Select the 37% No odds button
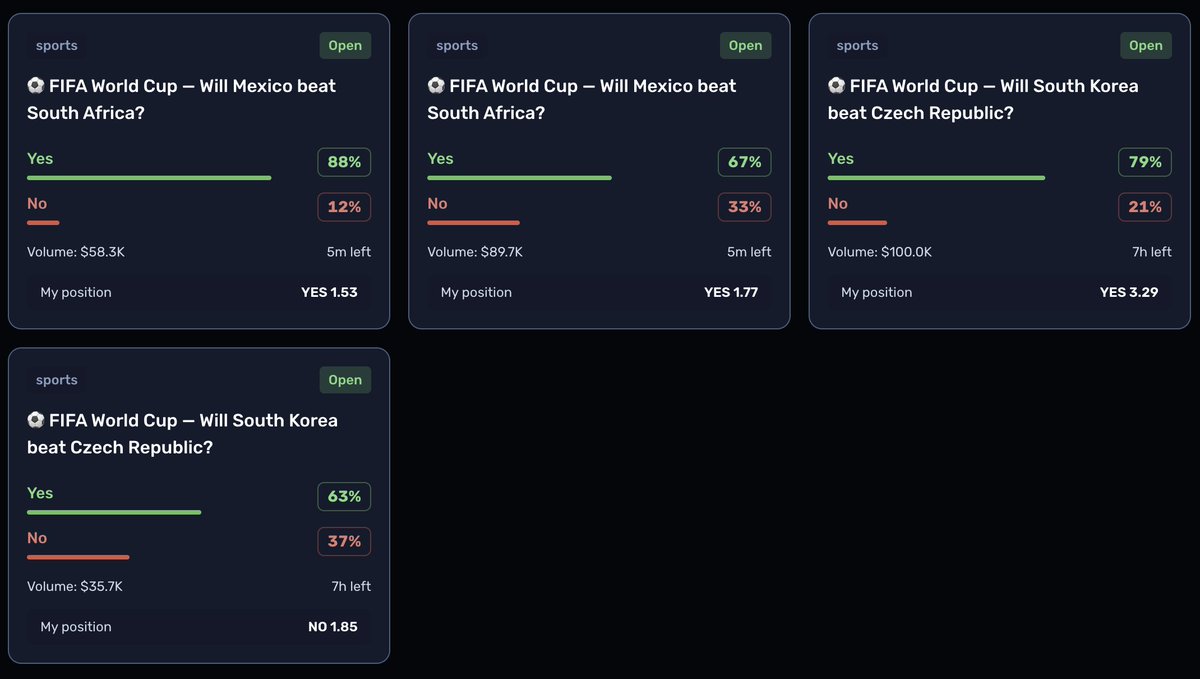1200x679 pixels. 344,542
